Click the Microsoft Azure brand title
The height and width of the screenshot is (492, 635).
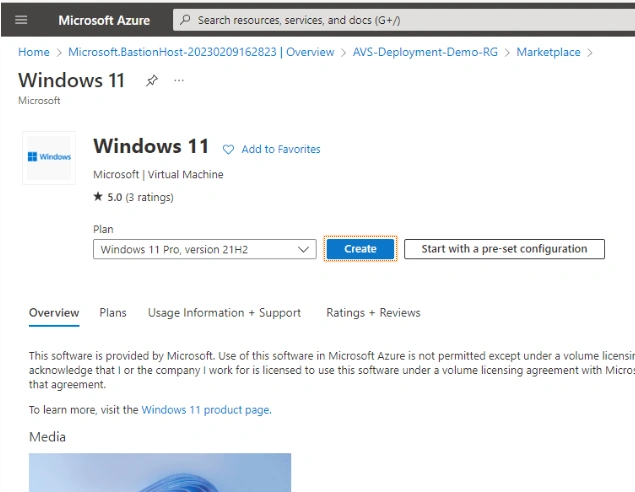pos(104,20)
